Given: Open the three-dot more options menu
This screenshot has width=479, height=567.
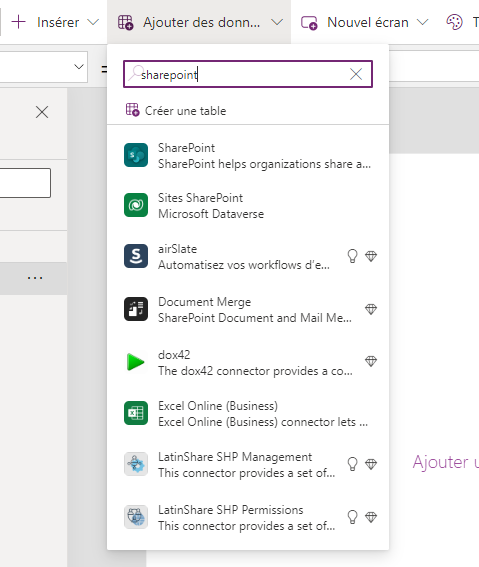Looking at the screenshot, I should pos(35,278).
